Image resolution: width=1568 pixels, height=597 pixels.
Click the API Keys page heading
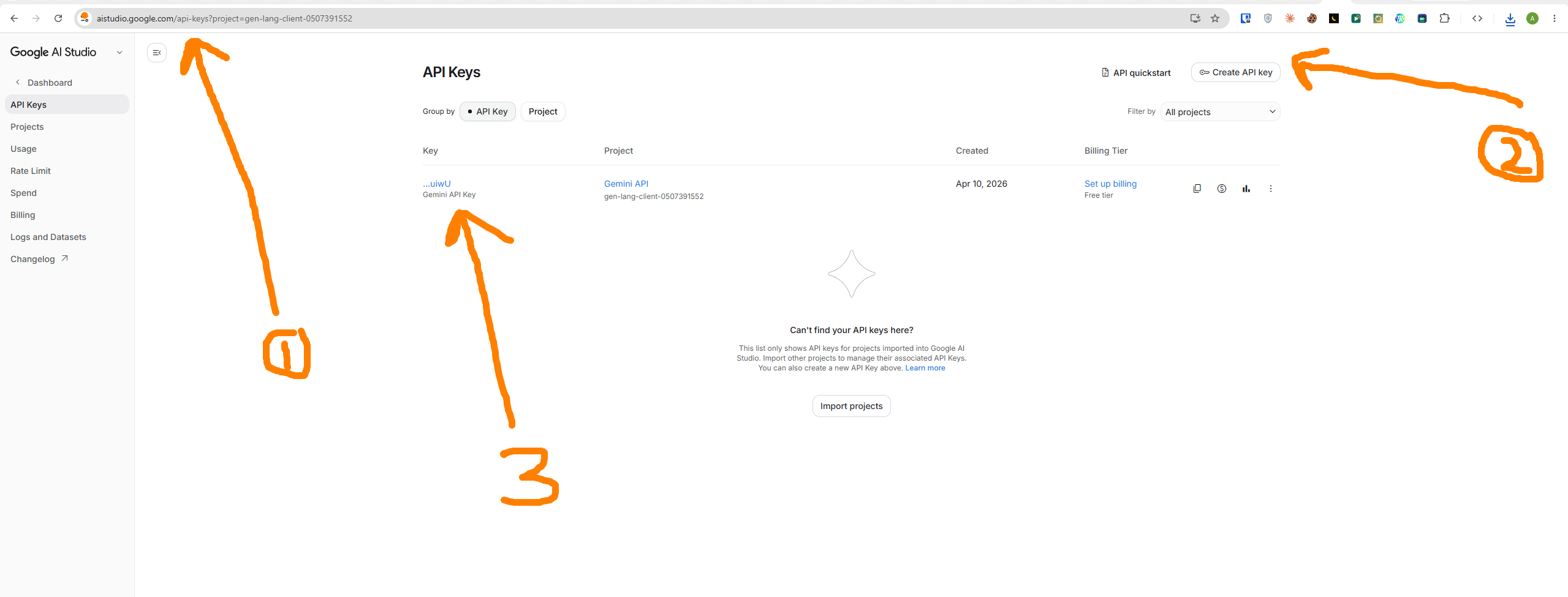tap(452, 72)
